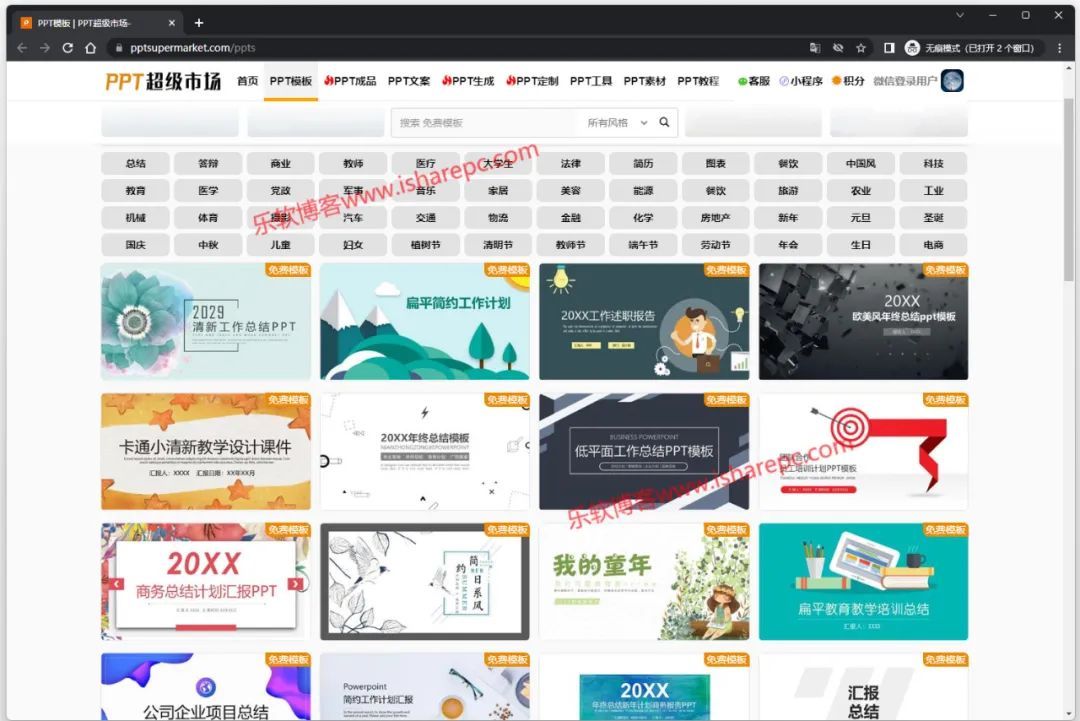Open the 我的童年 template

click(x=644, y=582)
